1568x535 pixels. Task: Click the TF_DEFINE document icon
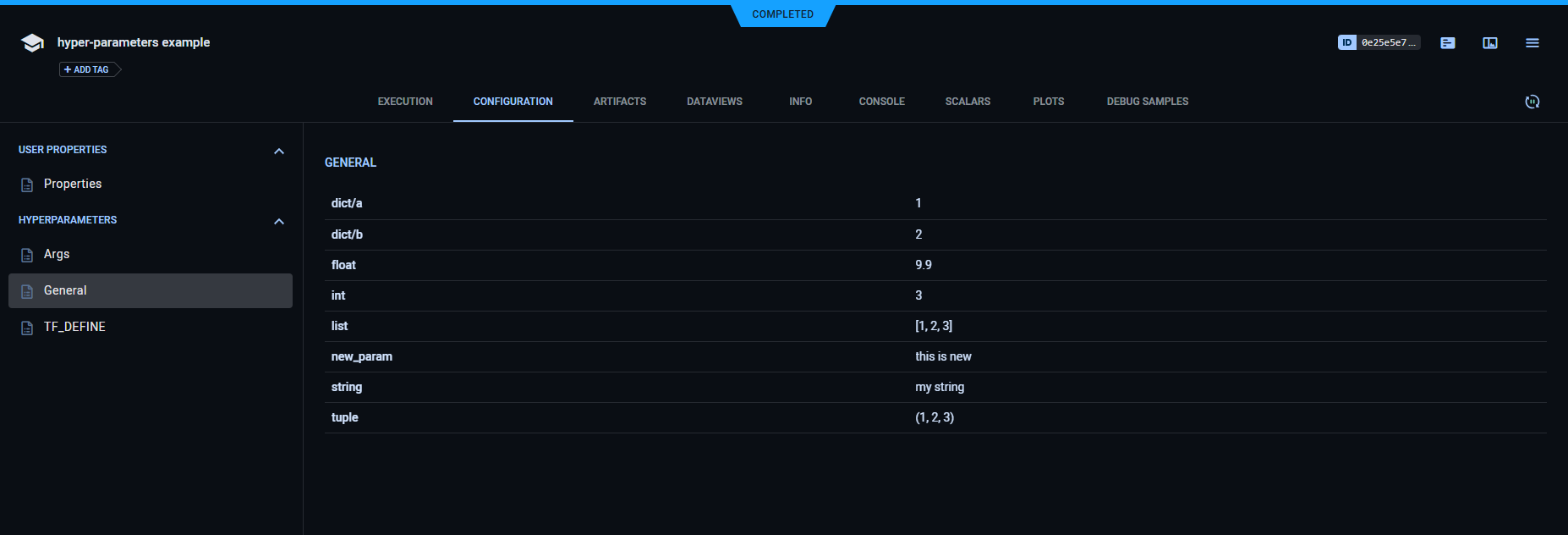[27, 328]
